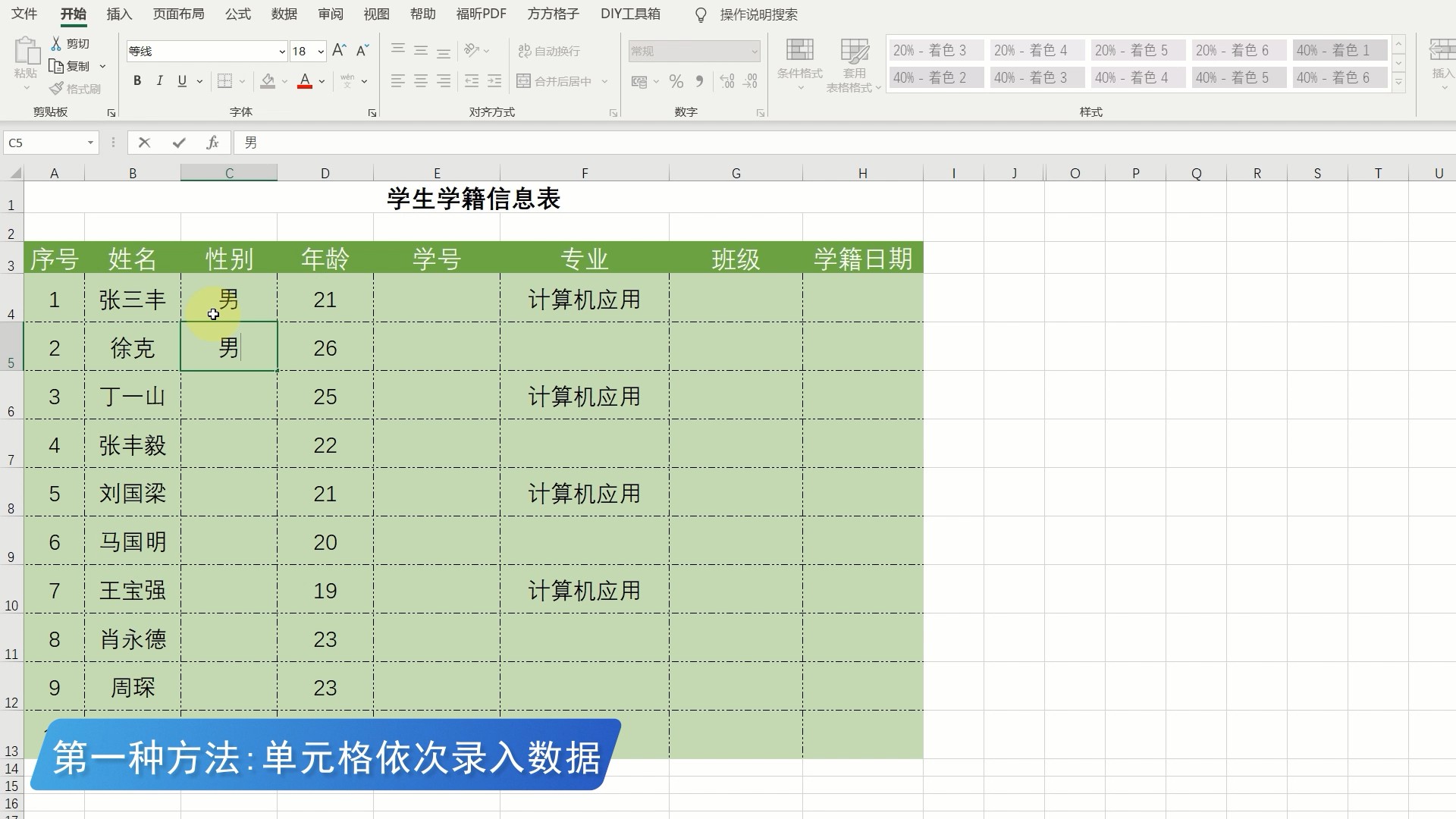Click the phonetic guide wén icon
The image size is (1456, 819).
coord(347,81)
